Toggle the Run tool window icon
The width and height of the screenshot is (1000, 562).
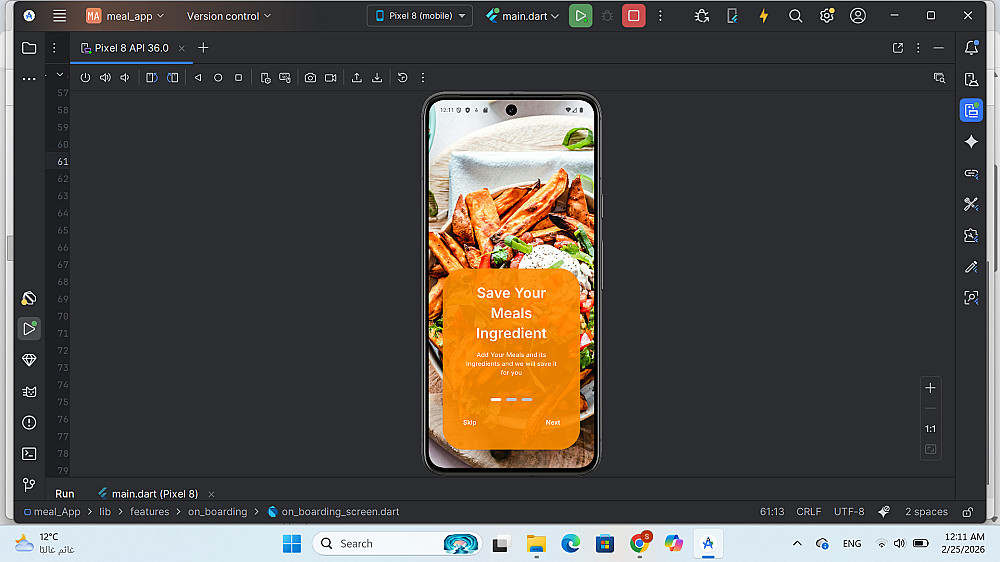coord(29,329)
